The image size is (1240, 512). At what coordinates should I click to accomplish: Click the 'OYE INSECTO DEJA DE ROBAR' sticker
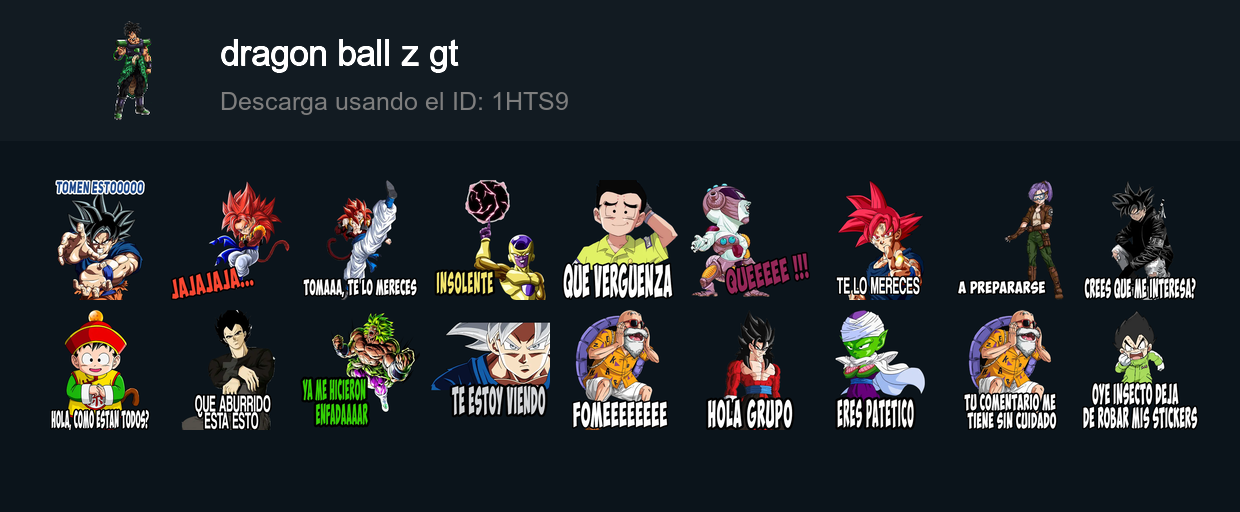pos(1140,370)
